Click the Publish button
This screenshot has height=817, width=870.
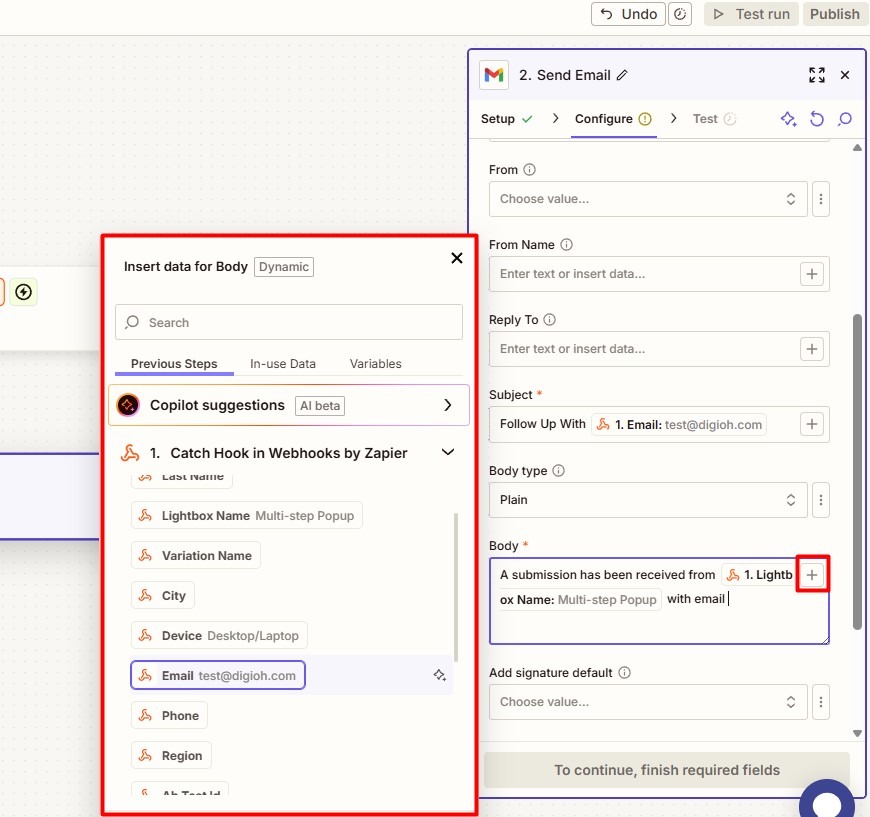point(834,14)
